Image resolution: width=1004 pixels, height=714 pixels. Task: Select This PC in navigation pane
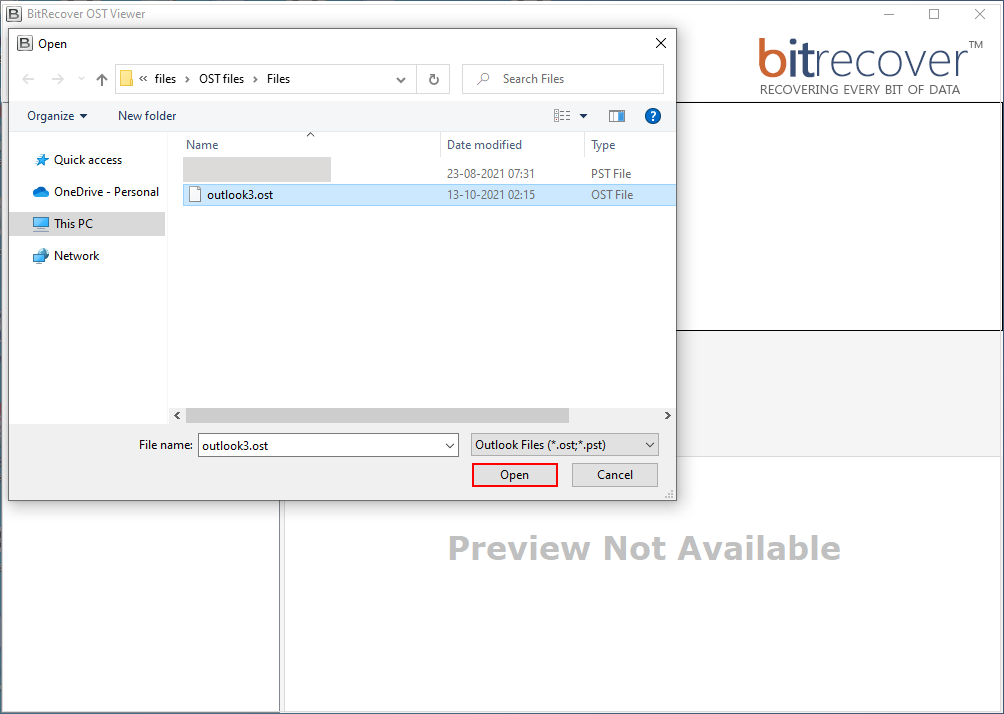click(73, 224)
